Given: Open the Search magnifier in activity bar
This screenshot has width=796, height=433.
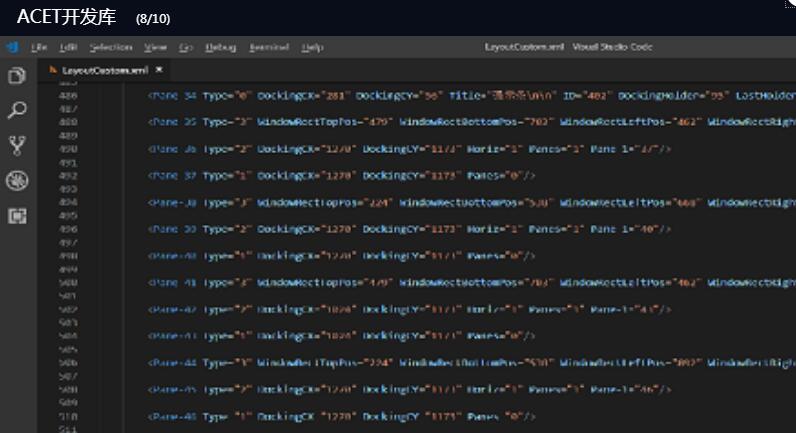Looking at the screenshot, I should coord(16,110).
